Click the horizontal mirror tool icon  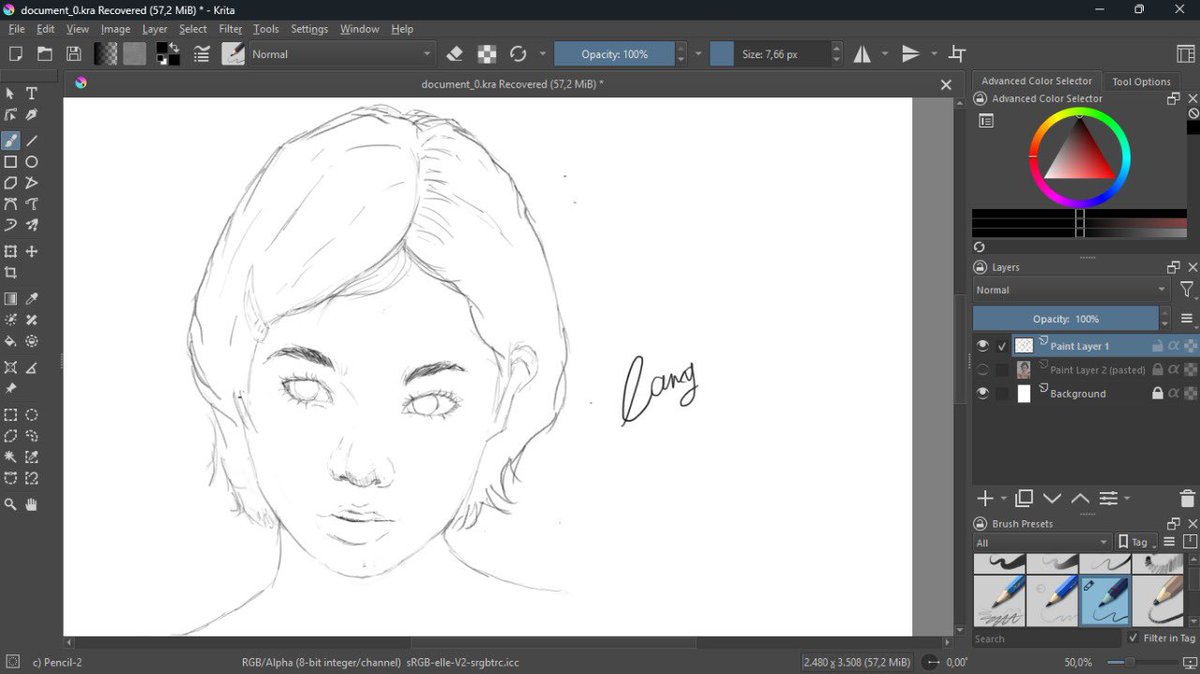coord(862,54)
